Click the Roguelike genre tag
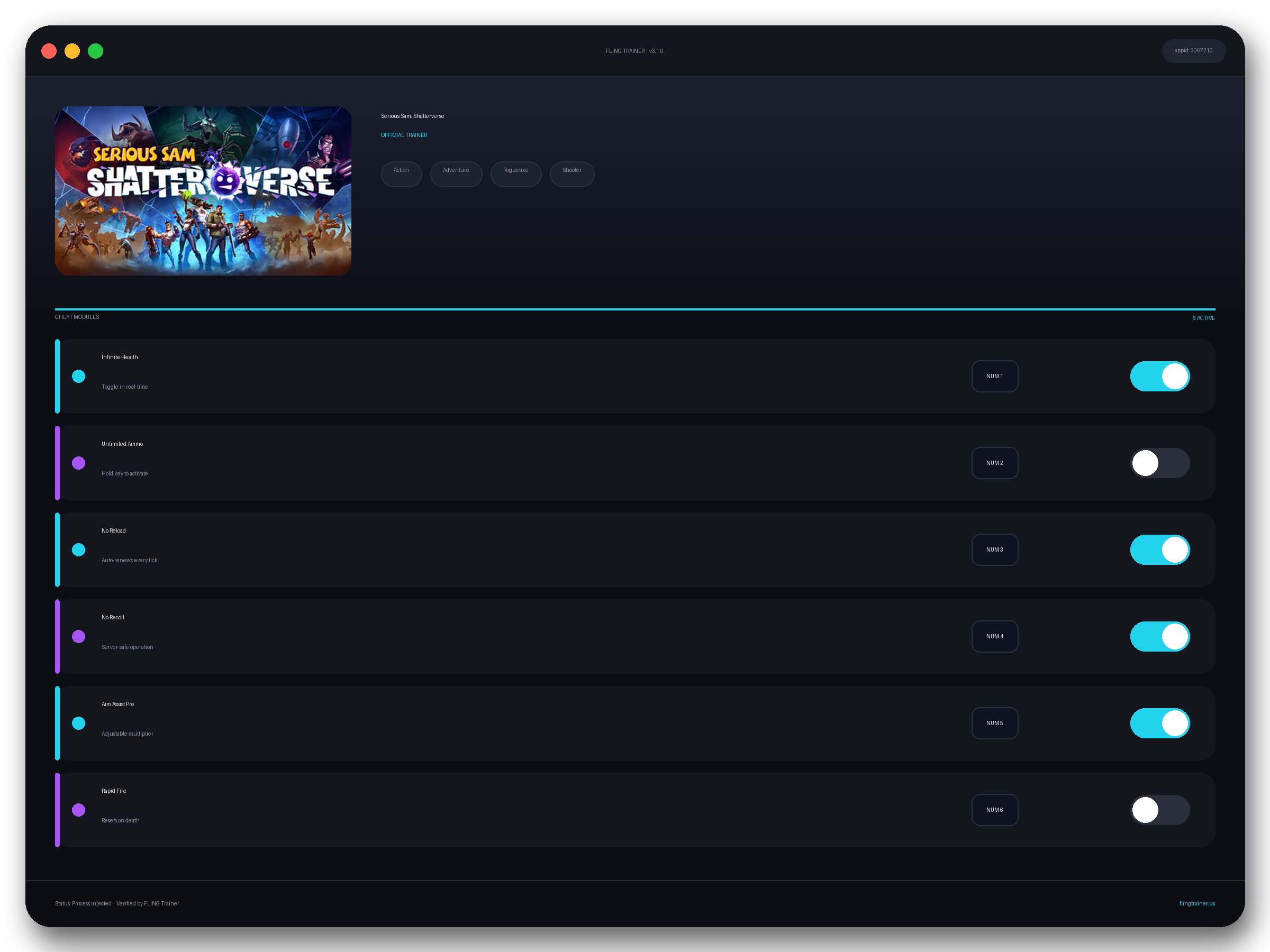Image resolution: width=1270 pixels, height=952 pixels. [x=515, y=174]
